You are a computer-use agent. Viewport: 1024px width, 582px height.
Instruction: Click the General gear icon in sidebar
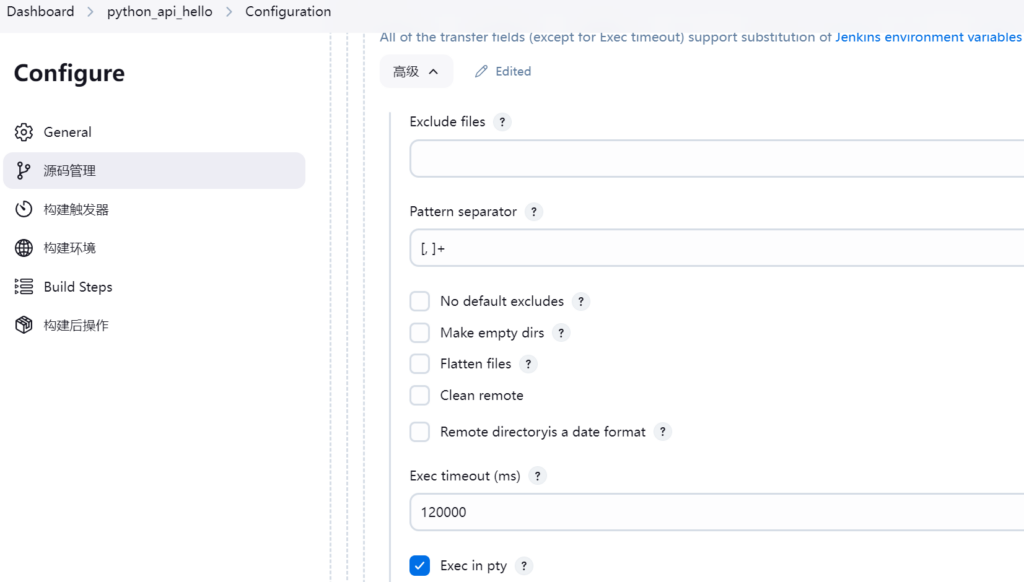(24, 132)
